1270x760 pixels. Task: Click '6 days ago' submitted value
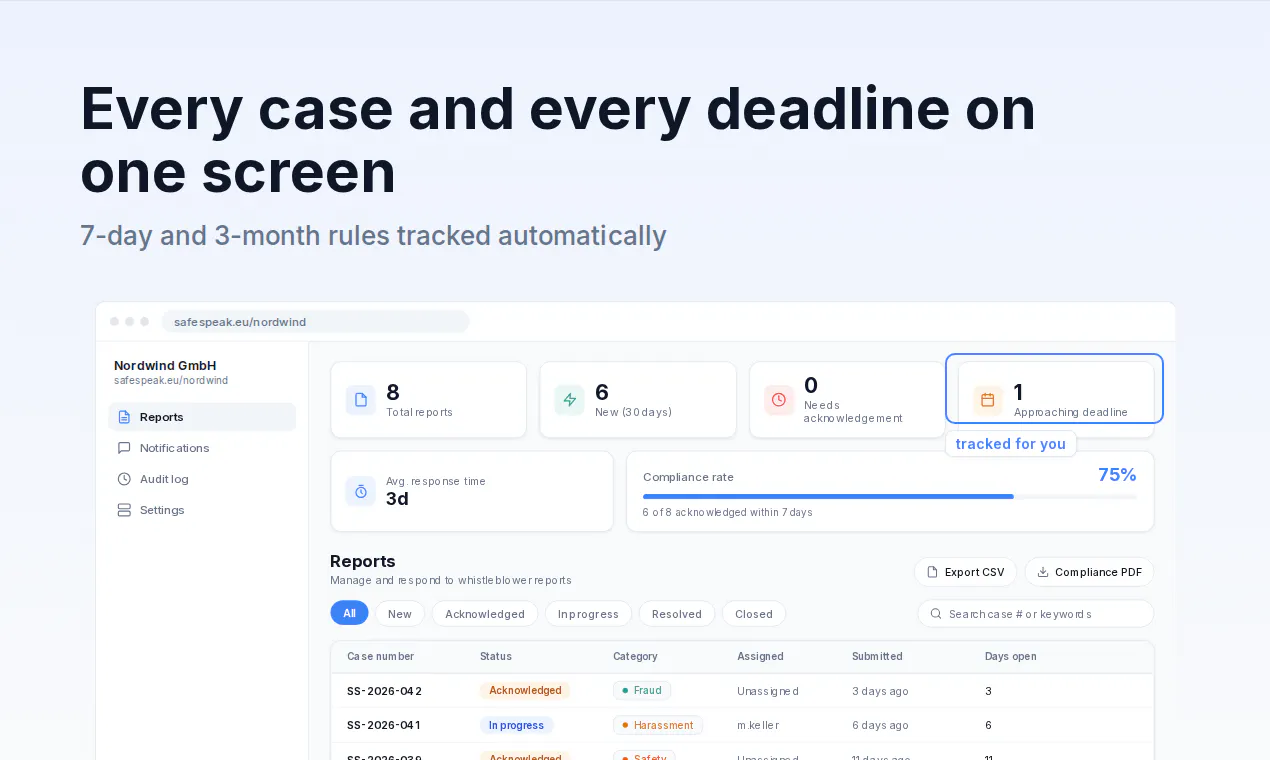coord(880,725)
